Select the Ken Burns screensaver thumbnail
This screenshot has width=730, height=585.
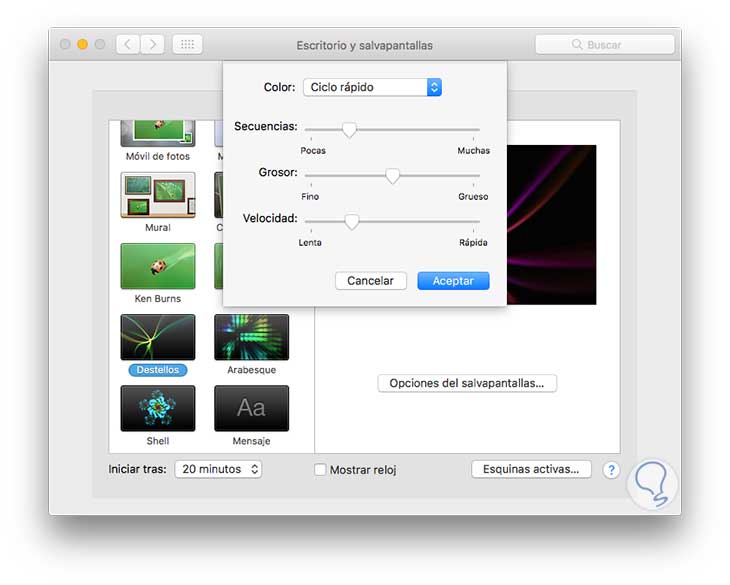click(158, 266)
